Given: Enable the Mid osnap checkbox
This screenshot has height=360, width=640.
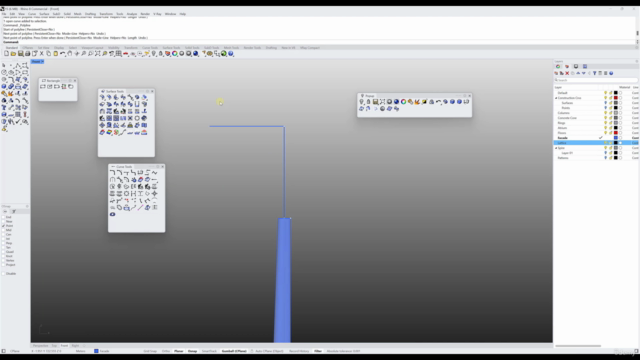Looking at the screenshot, I should [x=4, y=230].
